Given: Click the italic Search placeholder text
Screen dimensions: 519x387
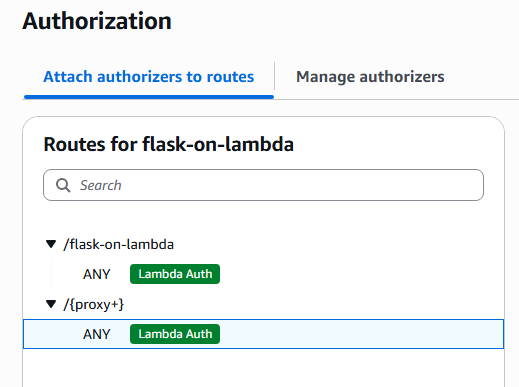Looking at the screenshot, I should tap(101, 185).
